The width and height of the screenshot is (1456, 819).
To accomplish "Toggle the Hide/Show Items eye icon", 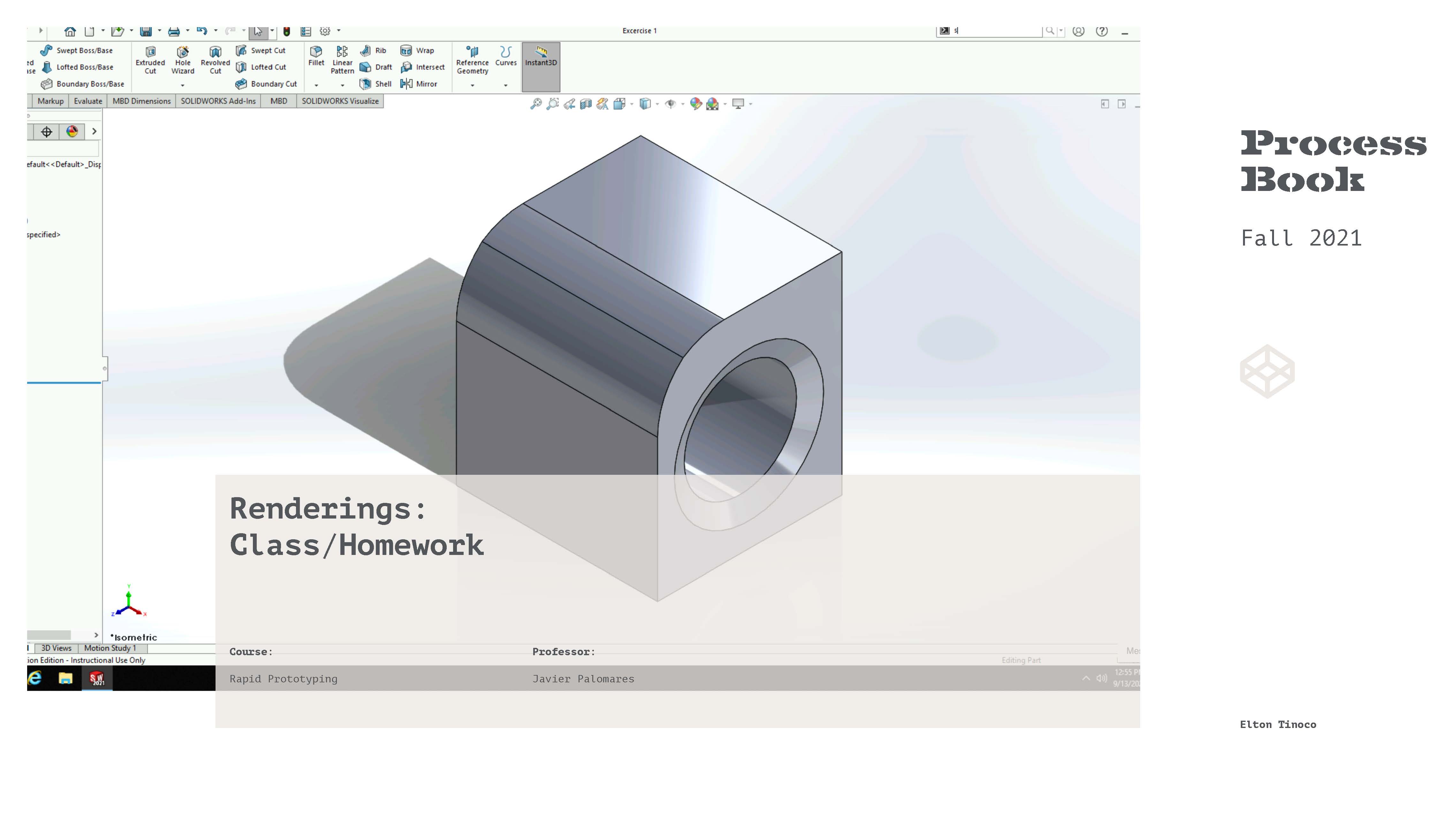I will coord(670,103).
